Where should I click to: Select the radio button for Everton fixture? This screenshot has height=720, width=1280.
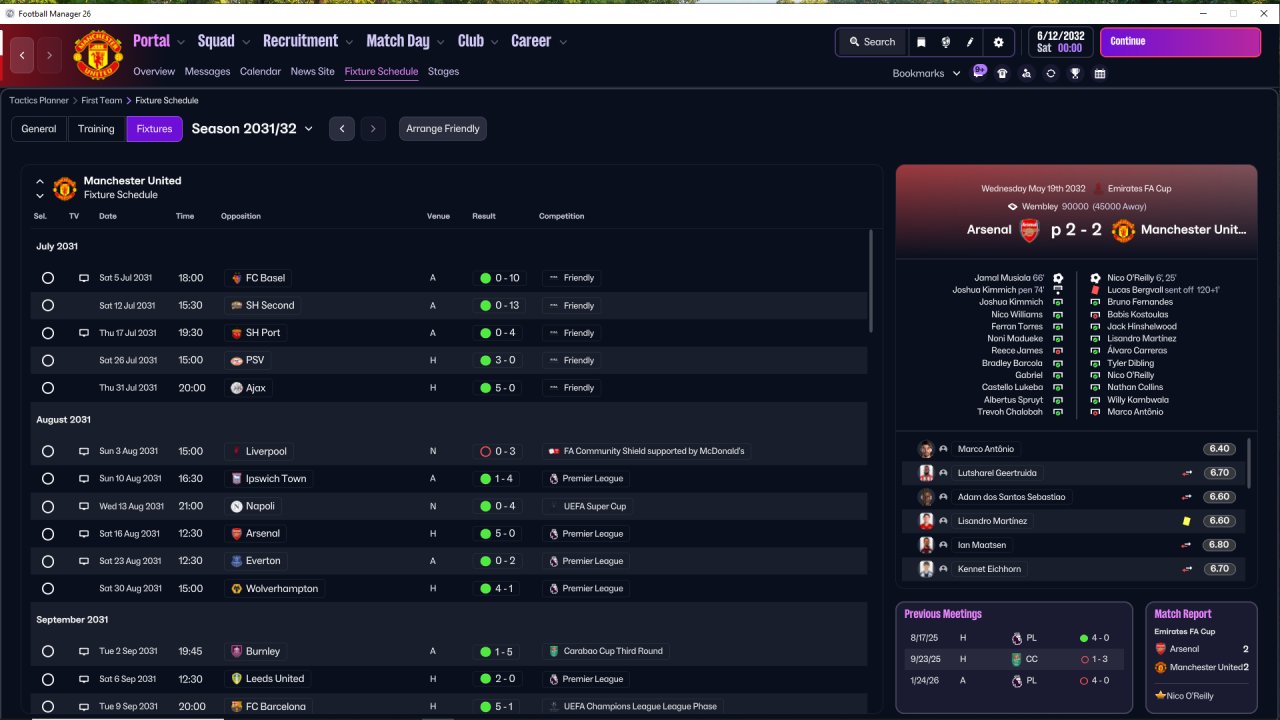point(48,561)
